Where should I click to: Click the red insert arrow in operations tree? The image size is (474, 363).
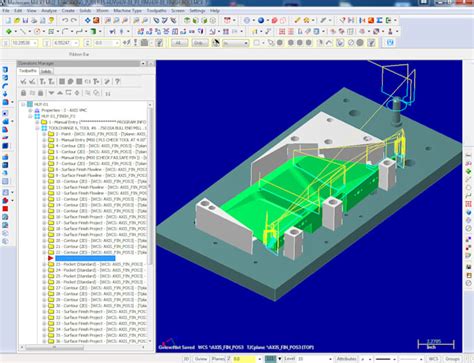click(51, 258)
